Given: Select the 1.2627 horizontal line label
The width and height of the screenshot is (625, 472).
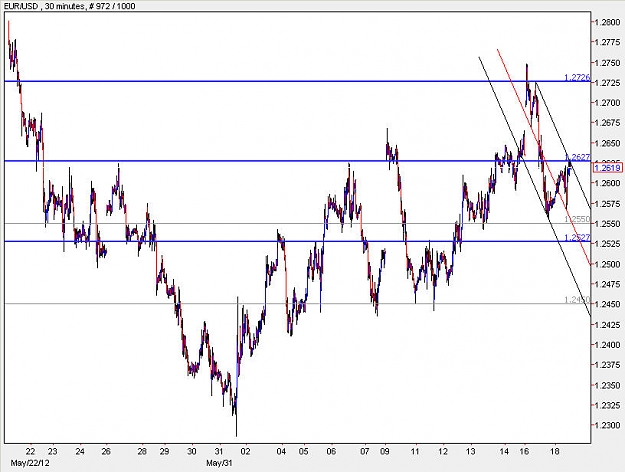Looking at the screenshot, I should 578,157.
